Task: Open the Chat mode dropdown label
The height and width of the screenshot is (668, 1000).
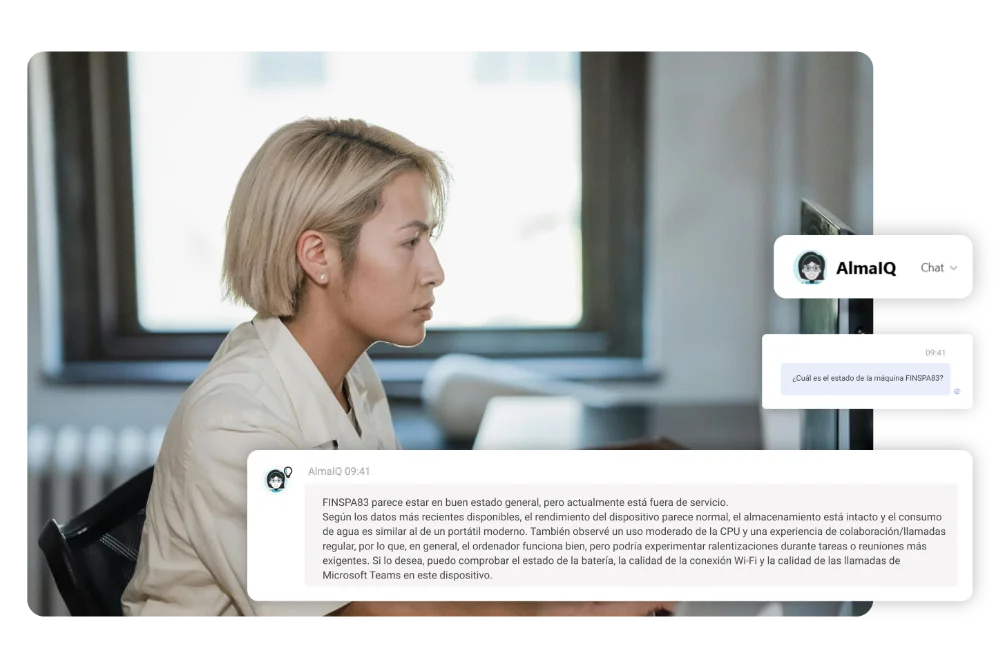Action: click(932, 267)
